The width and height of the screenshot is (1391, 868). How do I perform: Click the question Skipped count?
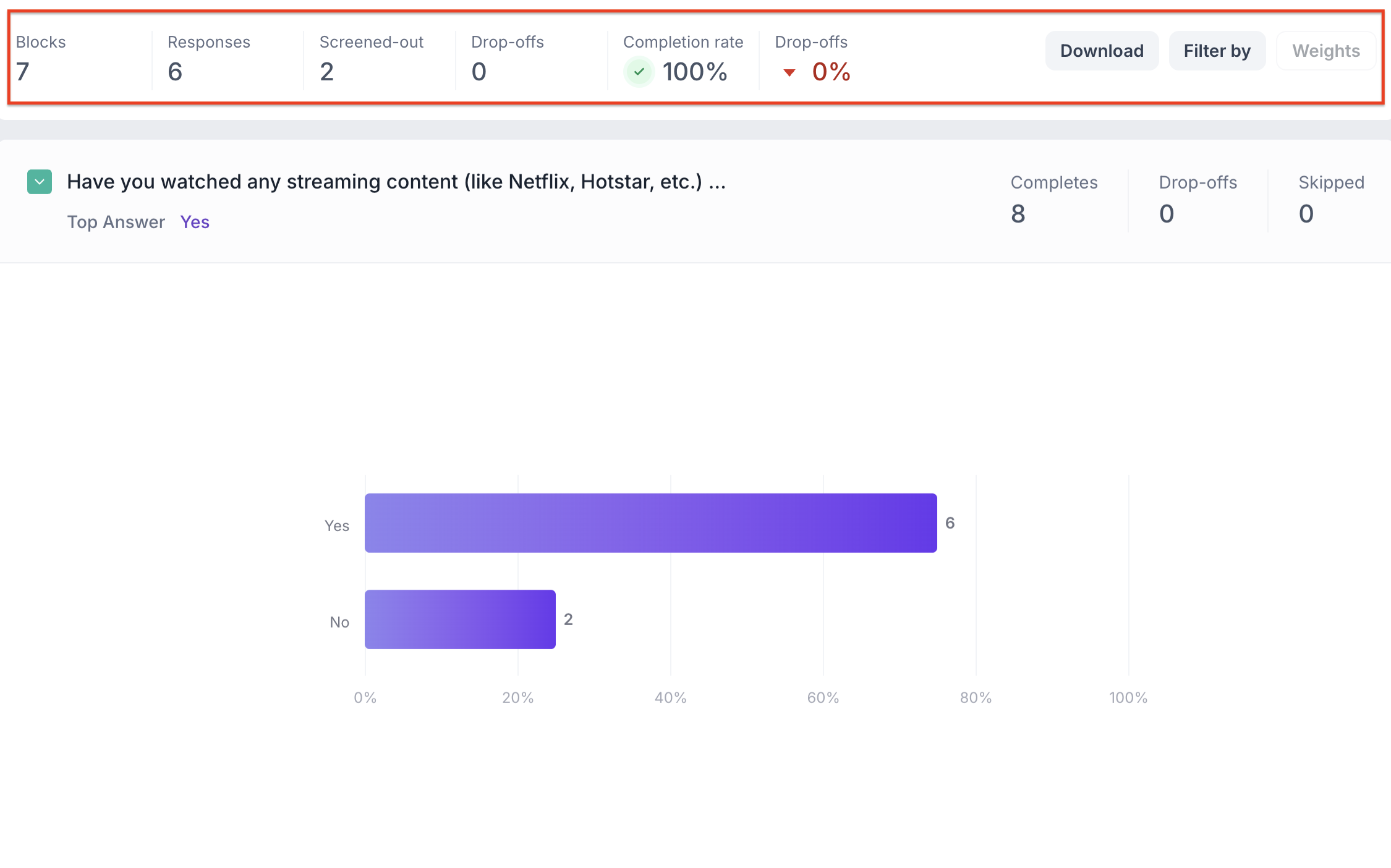(1306, 214)
